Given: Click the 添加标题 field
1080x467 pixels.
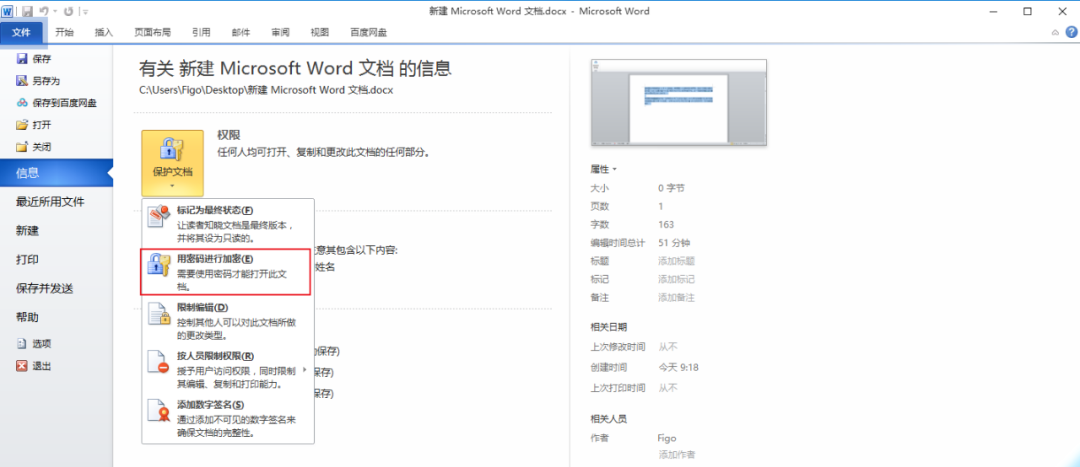Looking at the screenshot, I should [x=676, y=261].
